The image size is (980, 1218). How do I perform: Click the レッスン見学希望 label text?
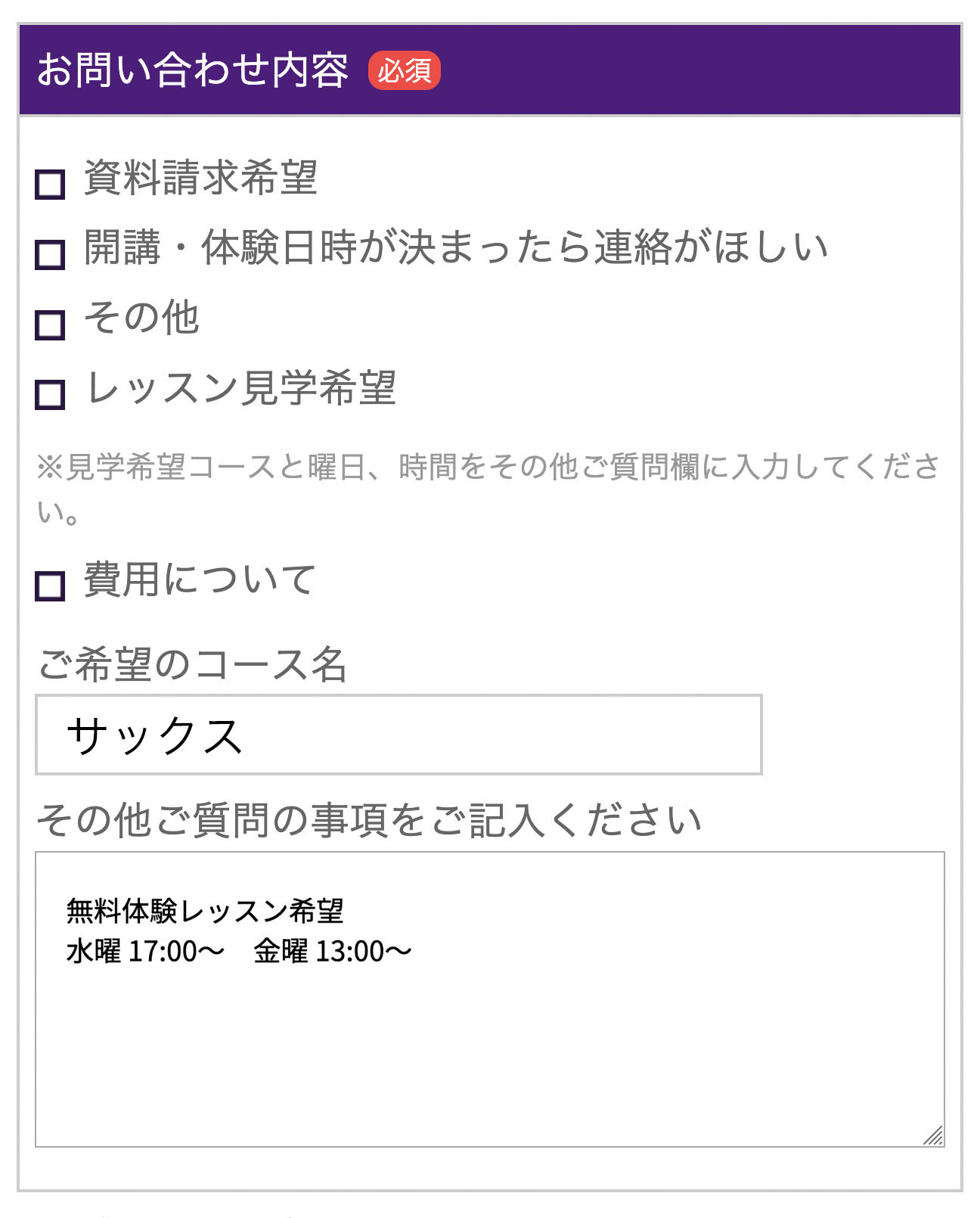click(242, 386)
